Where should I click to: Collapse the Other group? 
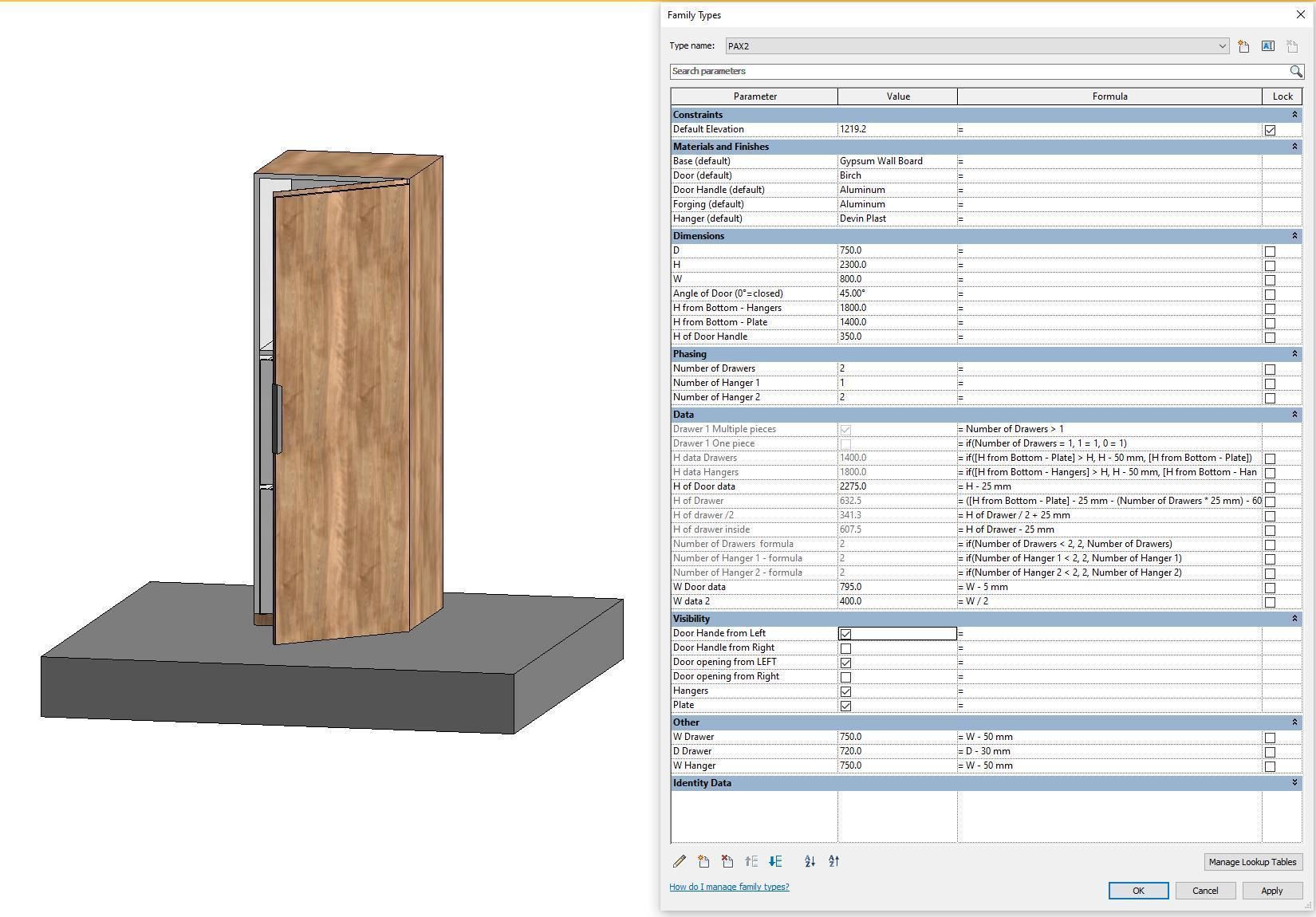1294,722
